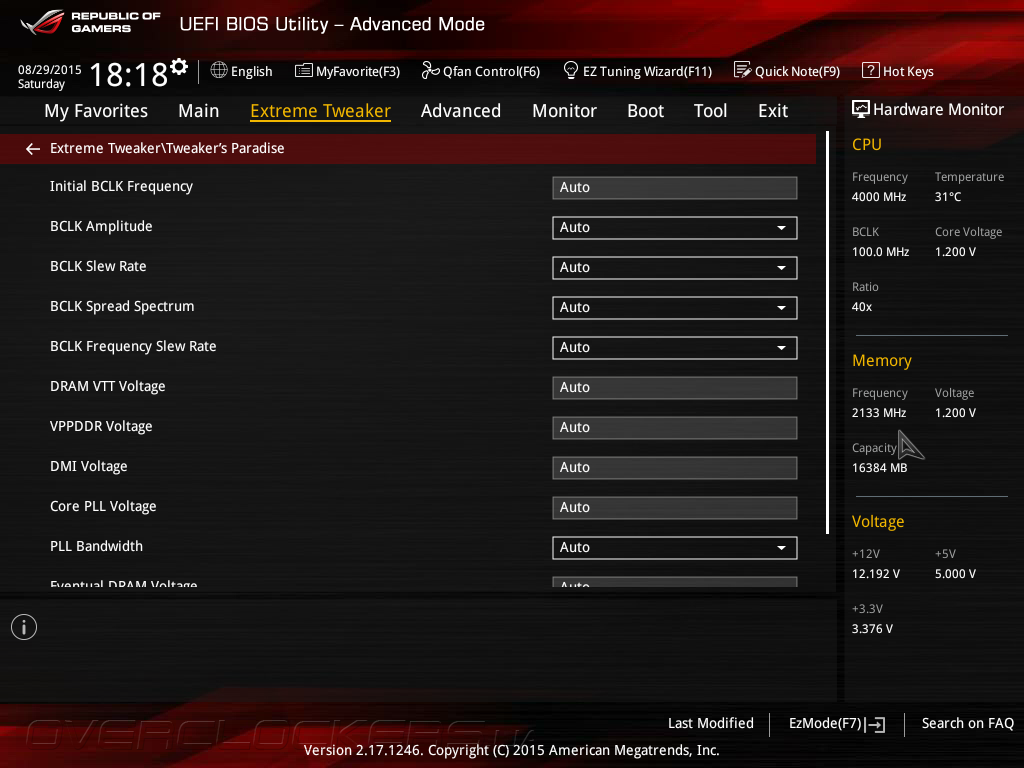Select the BCLK Amplitude label
The width and height of the screenshot is (1024, 768).
click(x=101, y=227)
